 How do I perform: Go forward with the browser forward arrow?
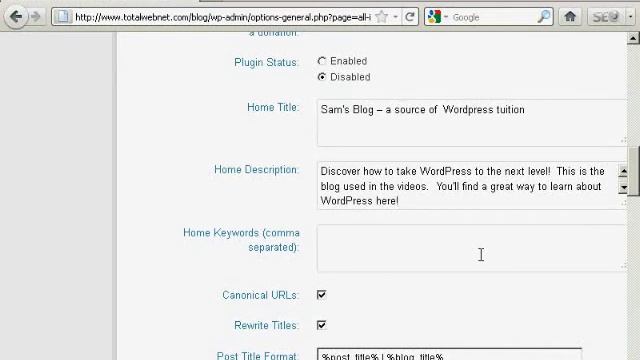pyautogui.click(x=36, y=17)
